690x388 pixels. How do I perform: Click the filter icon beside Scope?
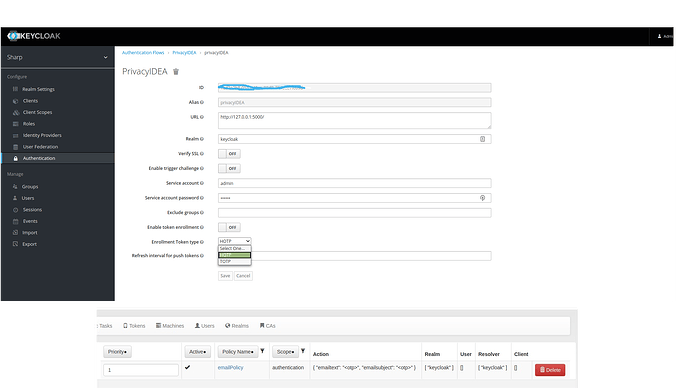point(303,351)
